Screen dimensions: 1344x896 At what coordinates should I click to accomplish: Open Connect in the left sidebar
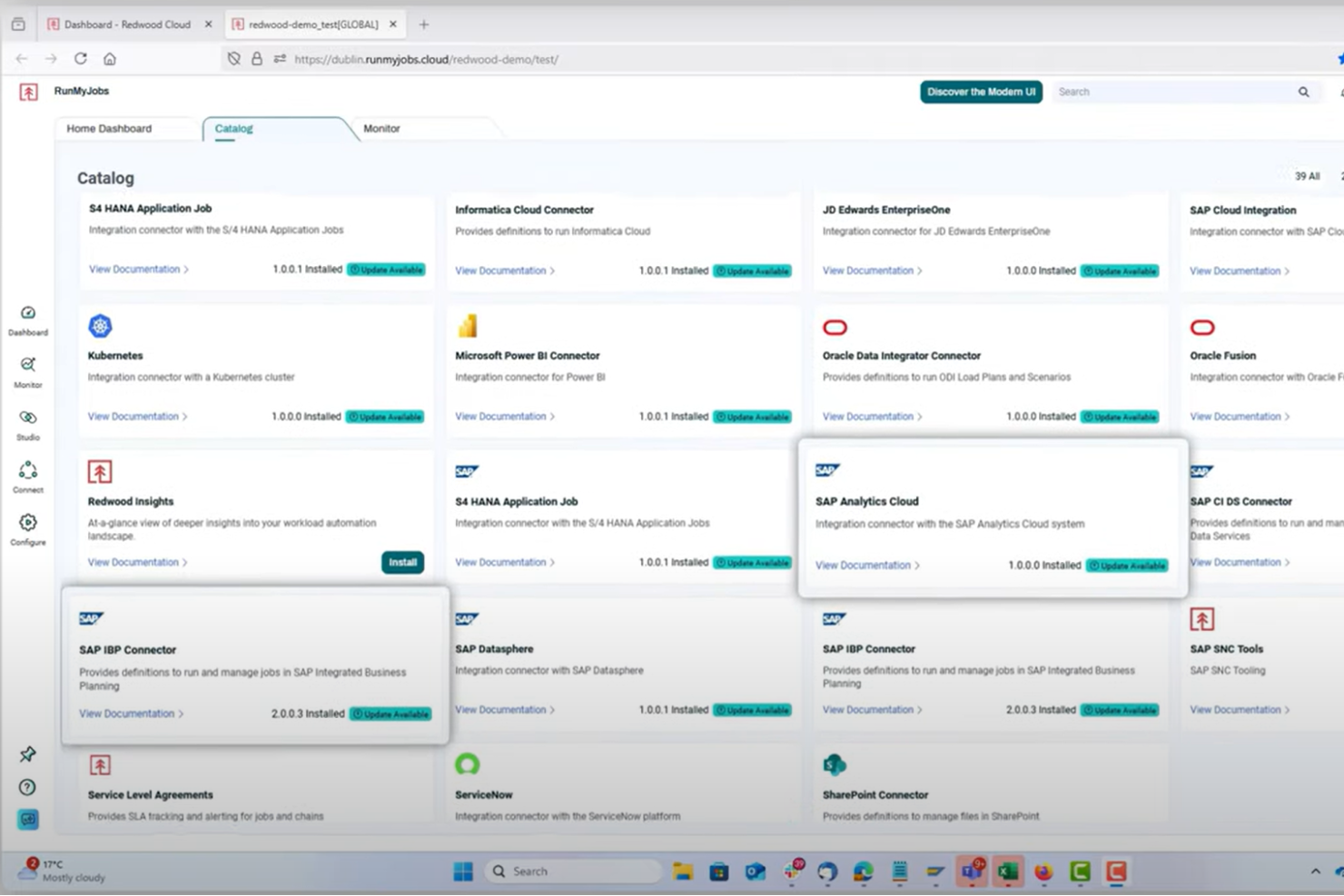pyautogui.click(x=28, y=477)
